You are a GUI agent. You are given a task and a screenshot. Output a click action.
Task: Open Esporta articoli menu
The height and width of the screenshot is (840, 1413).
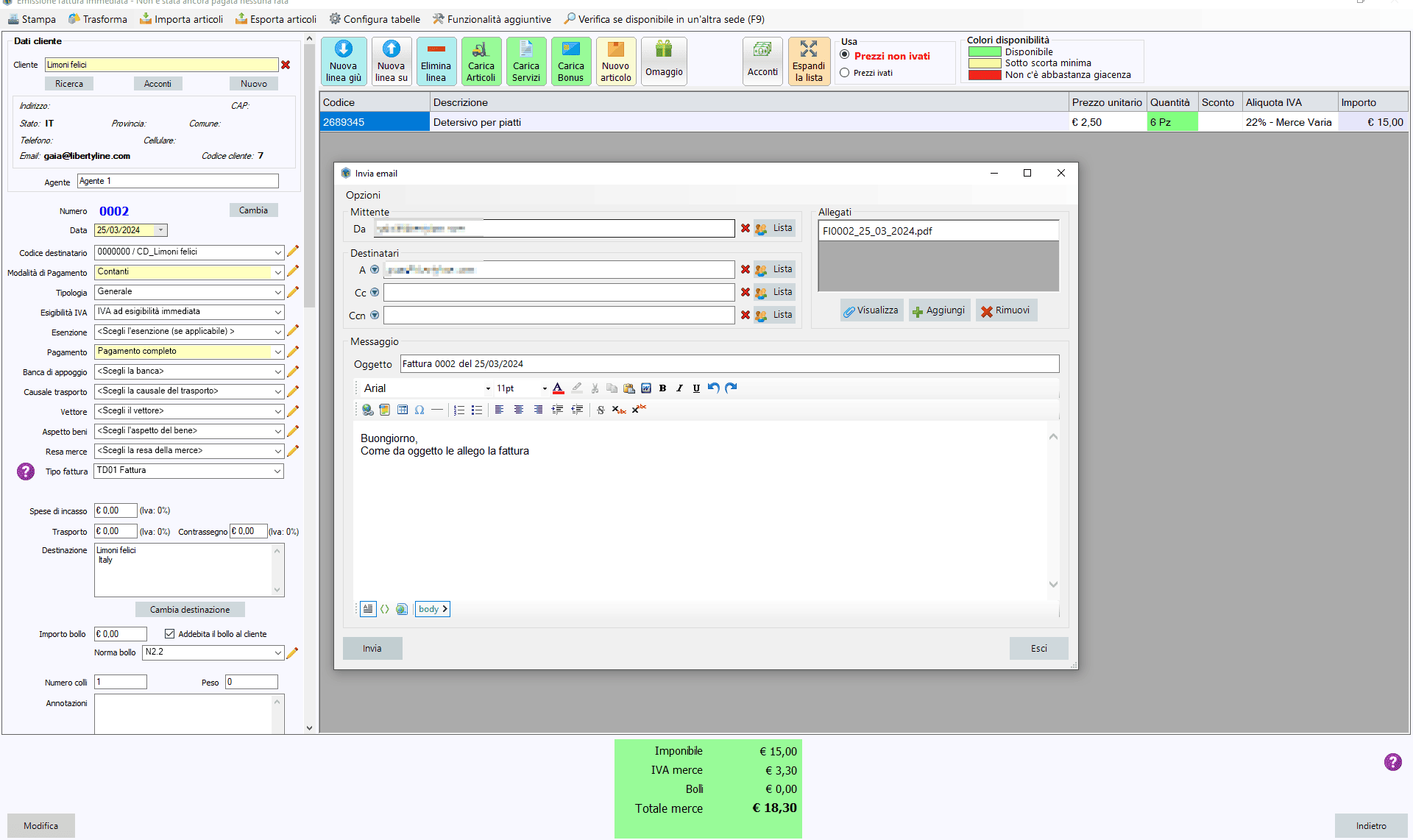[x=275, y=19]
